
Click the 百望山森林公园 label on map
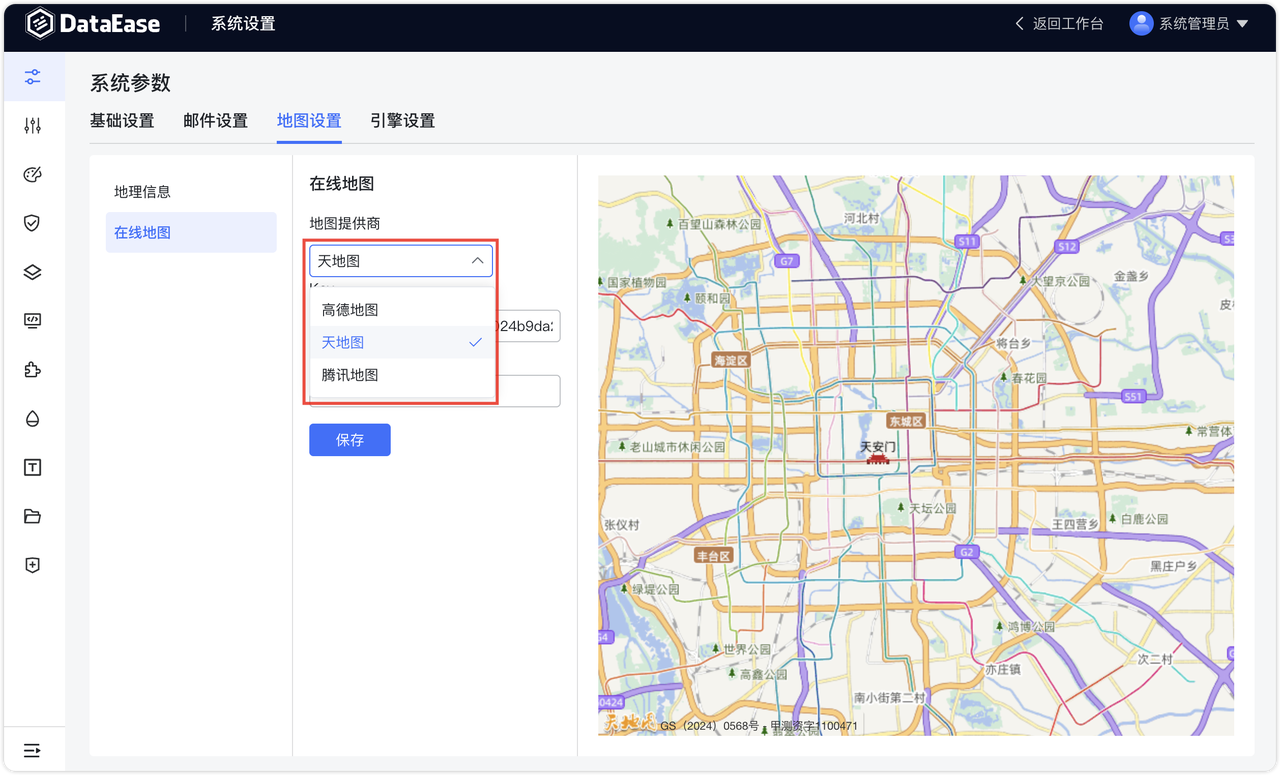[x=720, y=224]
